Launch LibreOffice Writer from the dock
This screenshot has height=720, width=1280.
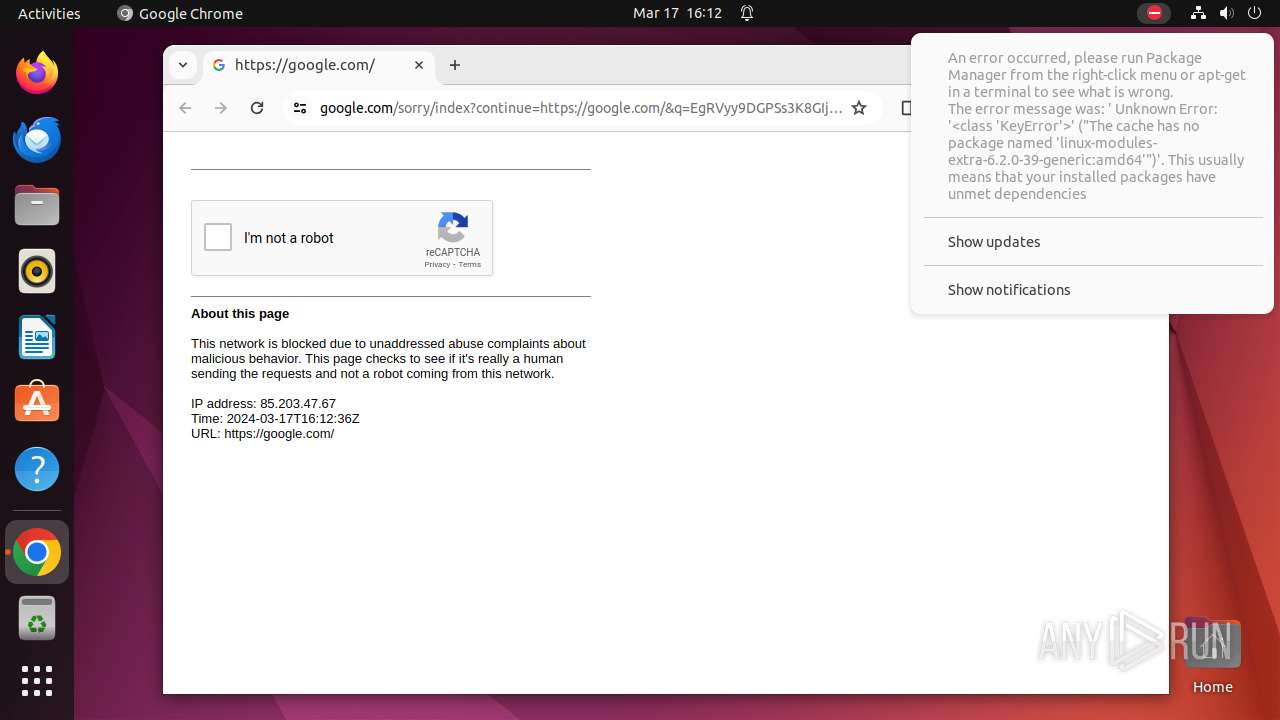(x=37, y=337)
